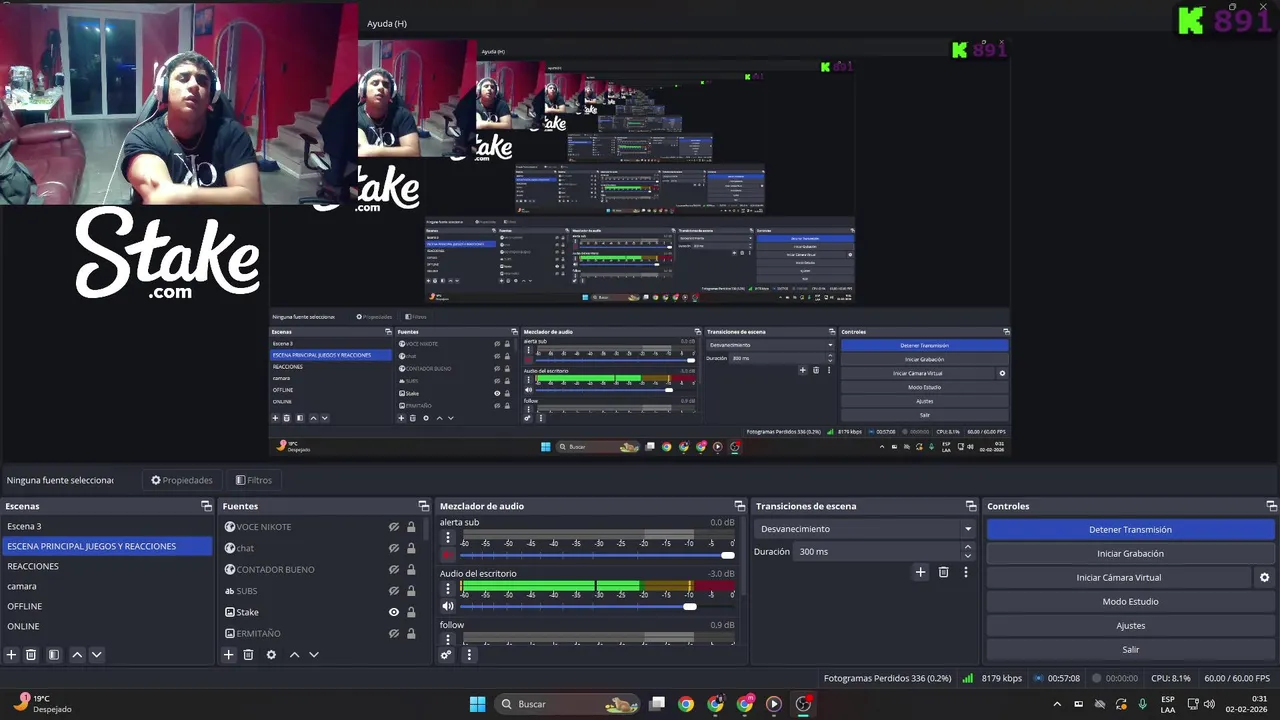1280x720 pixels.
Task: Open options dots for follow channel
Action: click(447, 638)
